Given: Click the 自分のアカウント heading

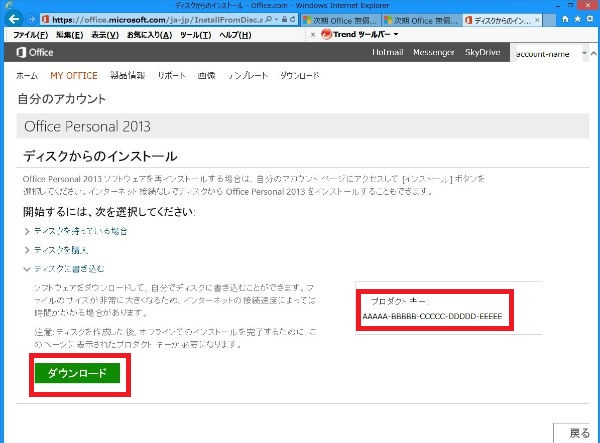Looking at the screenshot, I should point(62,99).
